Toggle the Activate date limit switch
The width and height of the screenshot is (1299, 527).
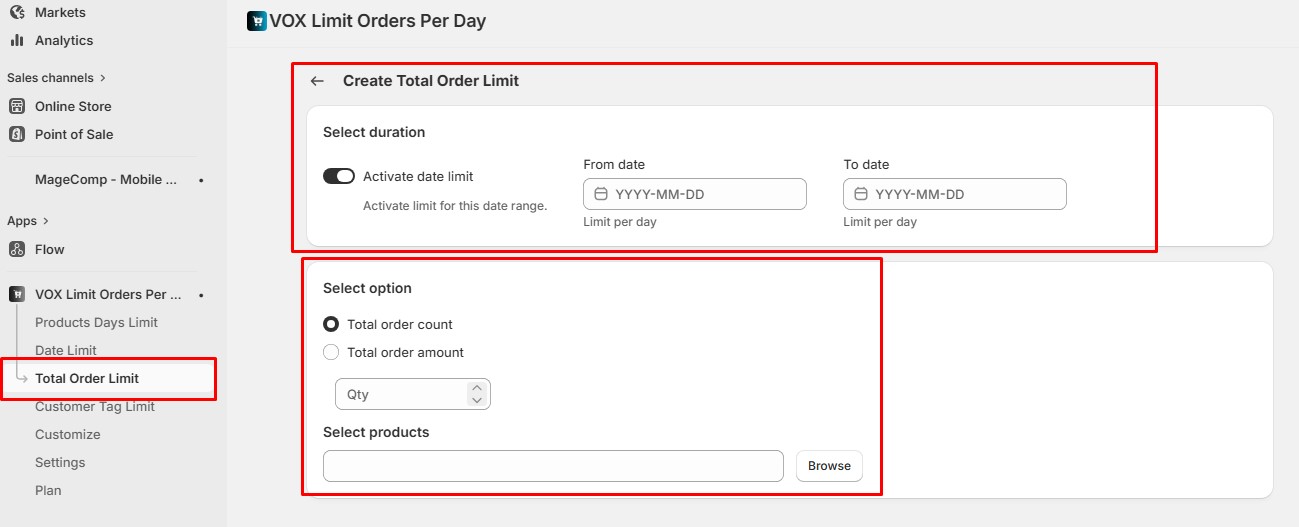pyautogui.click(x=339, y=176)
